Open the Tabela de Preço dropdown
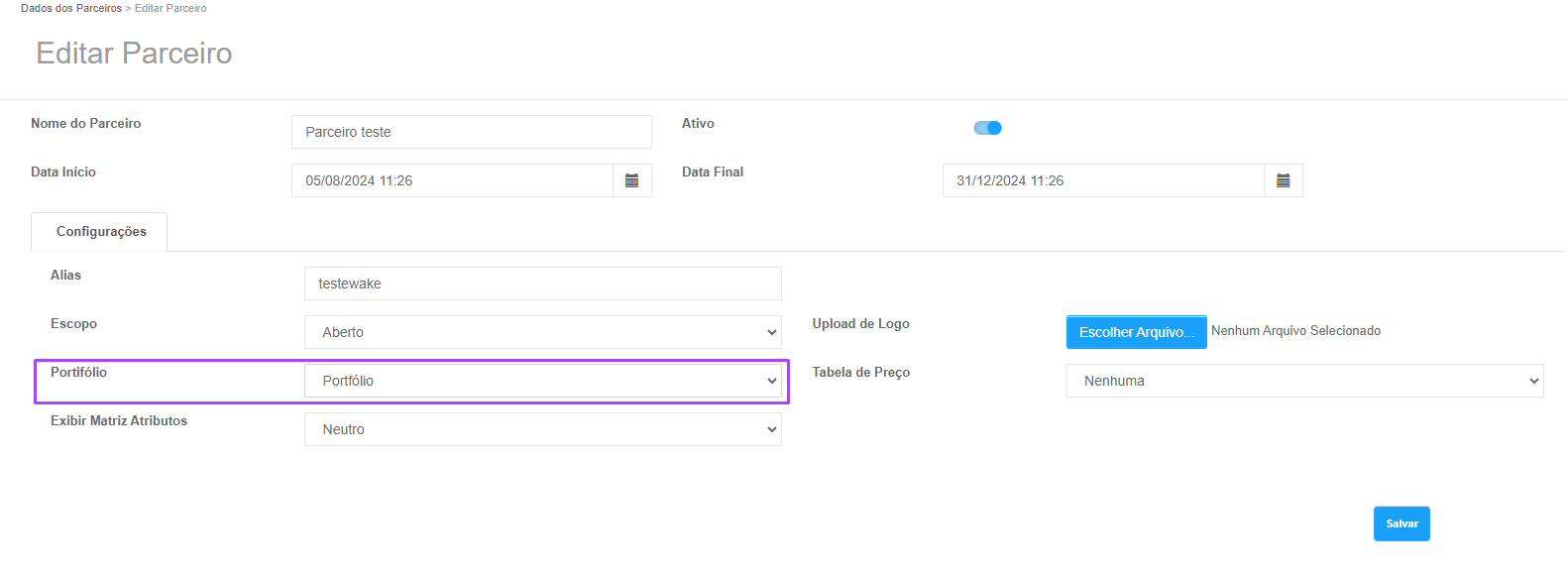Screen dimensions: 1568x571 [x=1304, y=381]
